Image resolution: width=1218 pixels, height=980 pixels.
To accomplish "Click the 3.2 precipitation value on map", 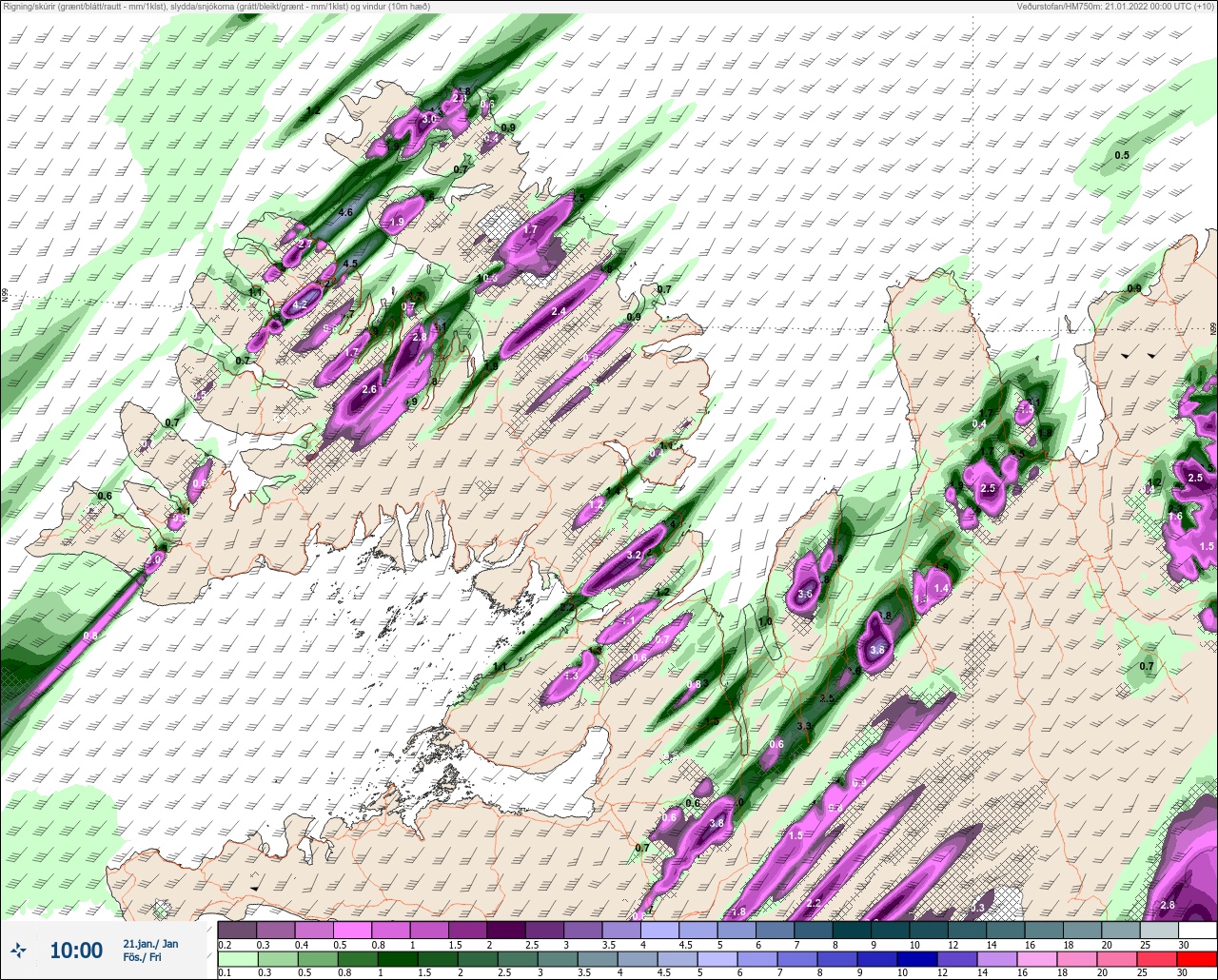I will 635,554.
